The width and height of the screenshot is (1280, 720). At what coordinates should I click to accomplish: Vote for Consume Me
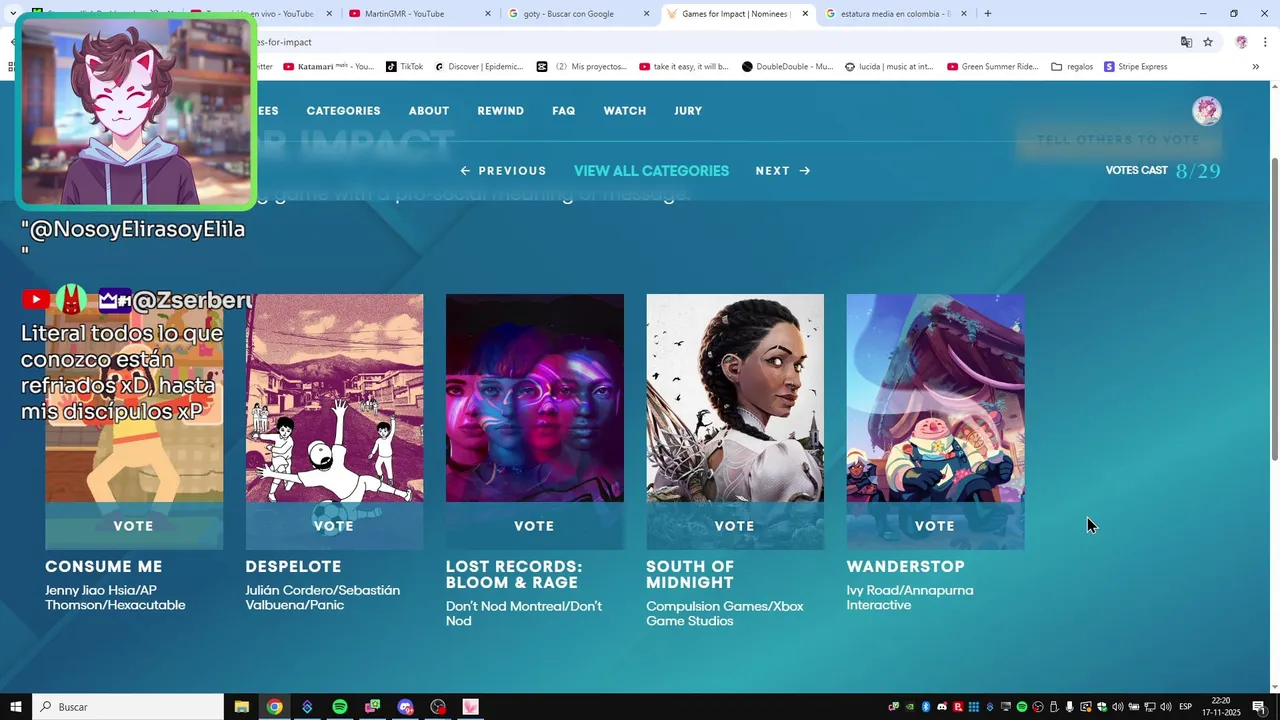pos(134,526)
